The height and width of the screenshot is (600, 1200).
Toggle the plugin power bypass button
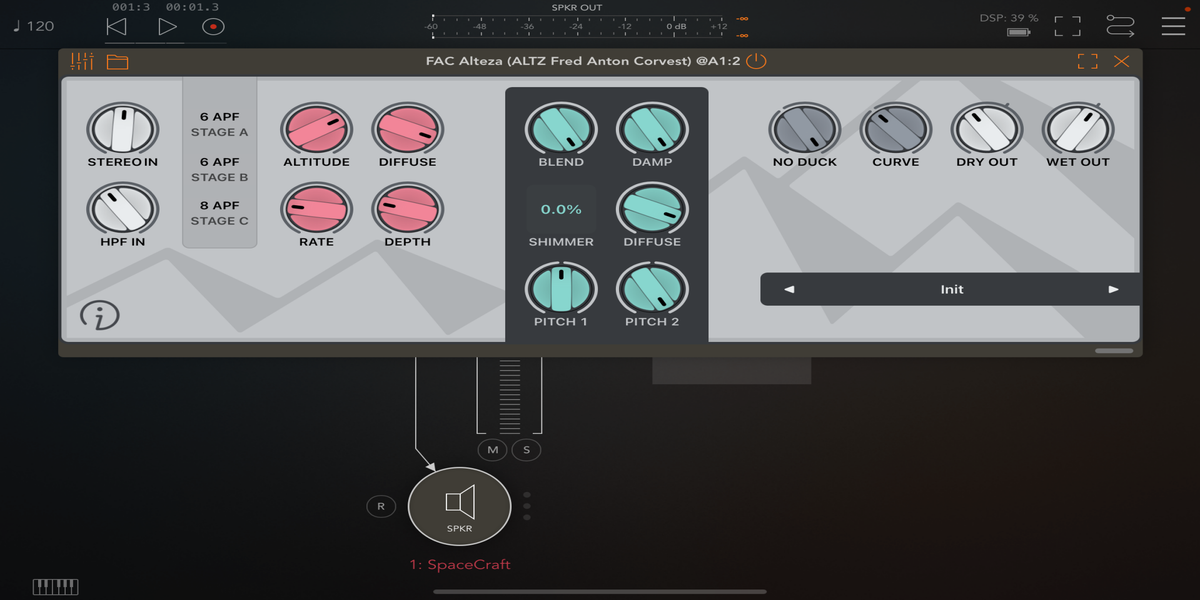click(x=757, y=62)
